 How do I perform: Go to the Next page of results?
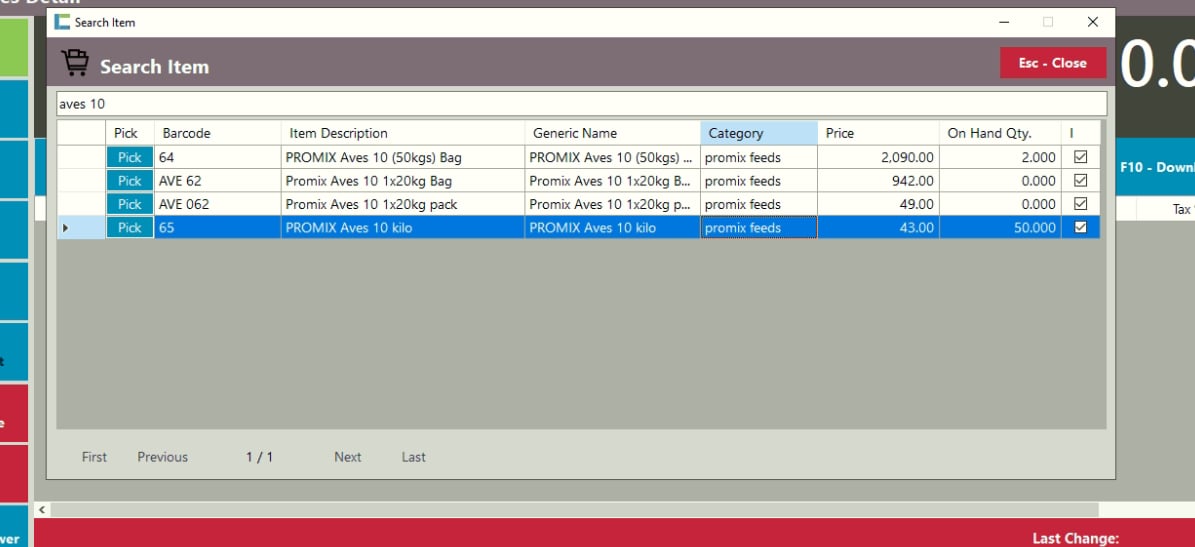click(348, 457)
